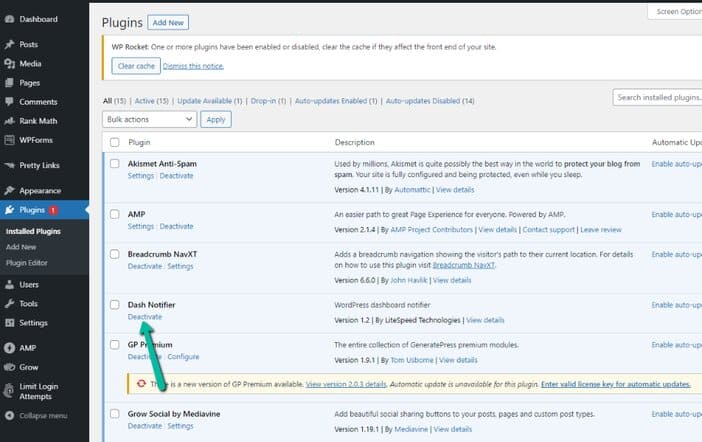This screenshot has height=442, width=702.
Task: Tick the select-all plugins checkbox
Action: coord(115,142)
